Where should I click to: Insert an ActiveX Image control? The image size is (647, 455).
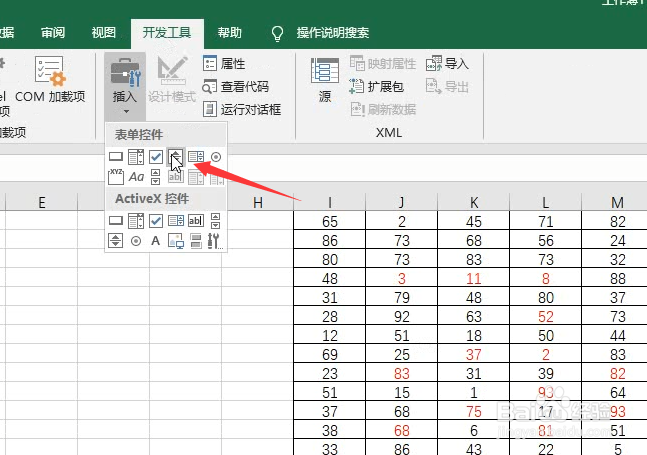(x=176, y=240)
